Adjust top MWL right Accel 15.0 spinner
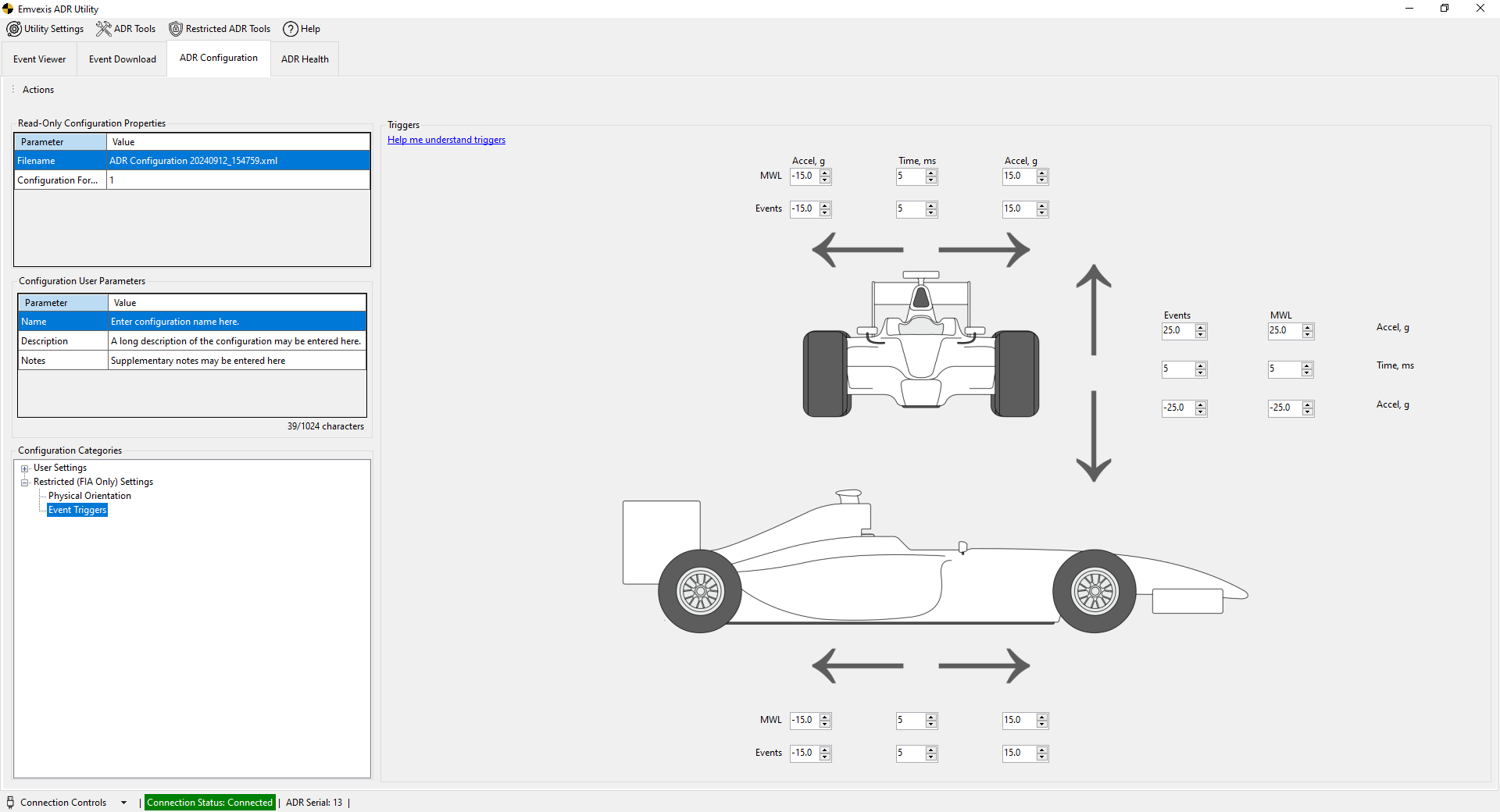 tap(1041, 176)
